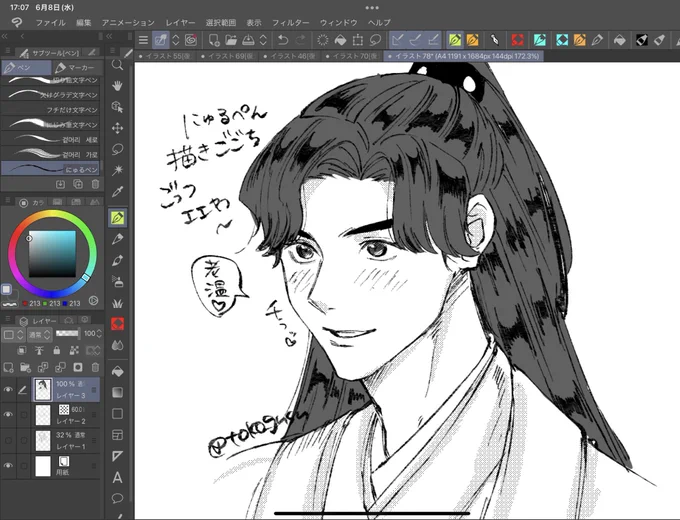Select the Brush tool in tool palette
Screen dimensions: 680x520
[117, 260]
